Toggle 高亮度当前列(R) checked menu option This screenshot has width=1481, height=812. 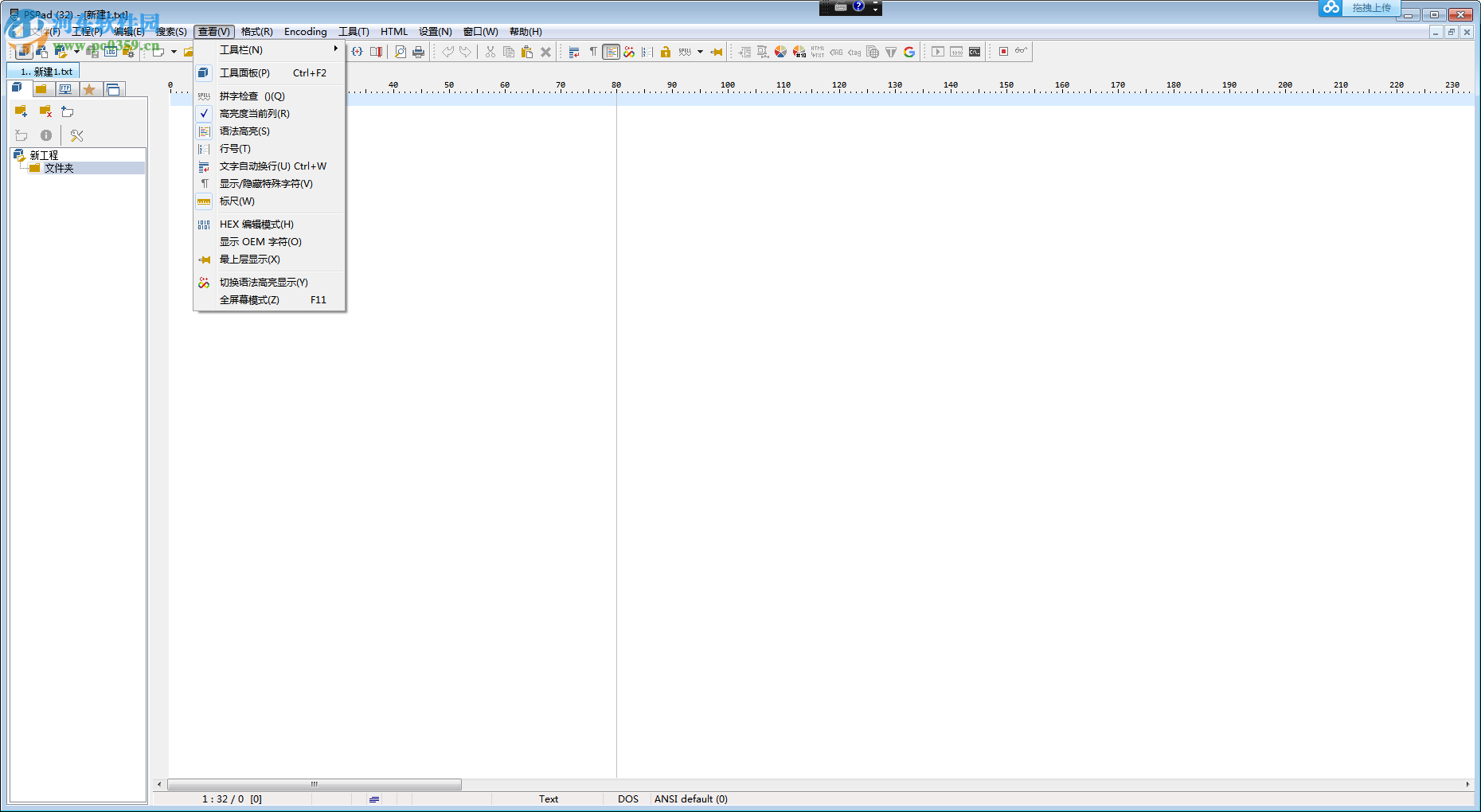tap(254, 114)
